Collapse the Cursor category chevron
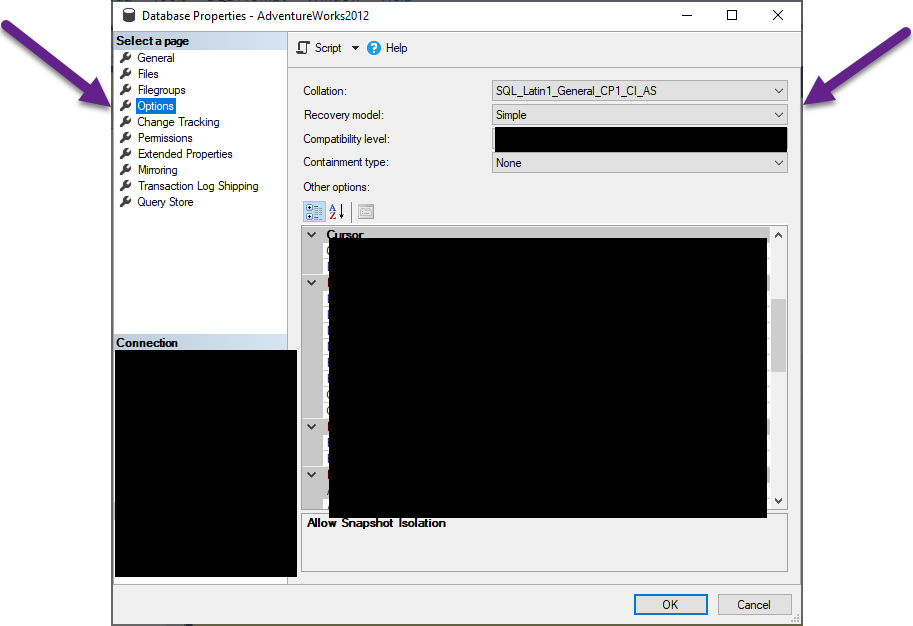This screenshot has width=913, height=626. [x=312, y=235]
